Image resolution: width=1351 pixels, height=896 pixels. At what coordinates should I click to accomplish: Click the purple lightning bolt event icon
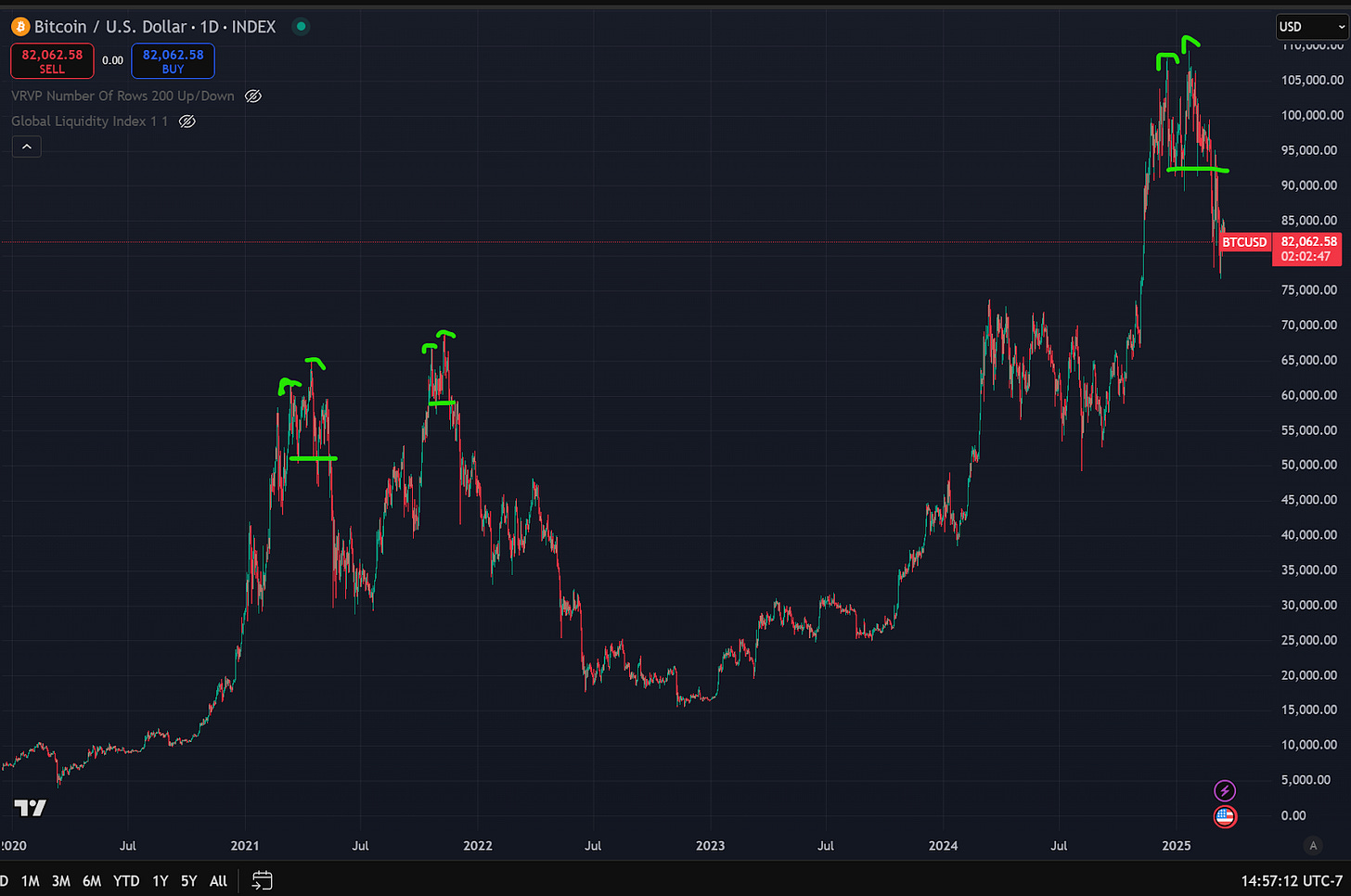coord(1225,791)
